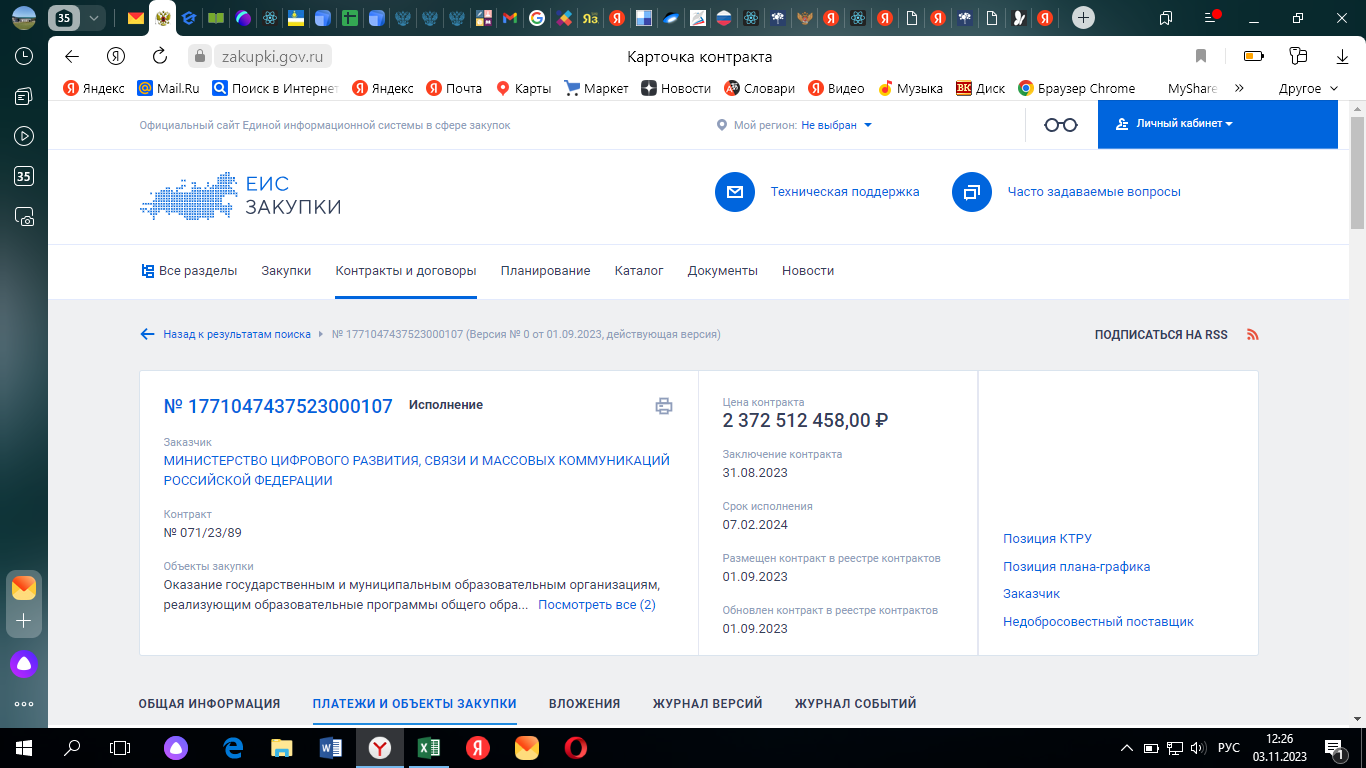Click the envelope Техническая поддержка icon
1366x768 pixels.
[x=735, y=192]
